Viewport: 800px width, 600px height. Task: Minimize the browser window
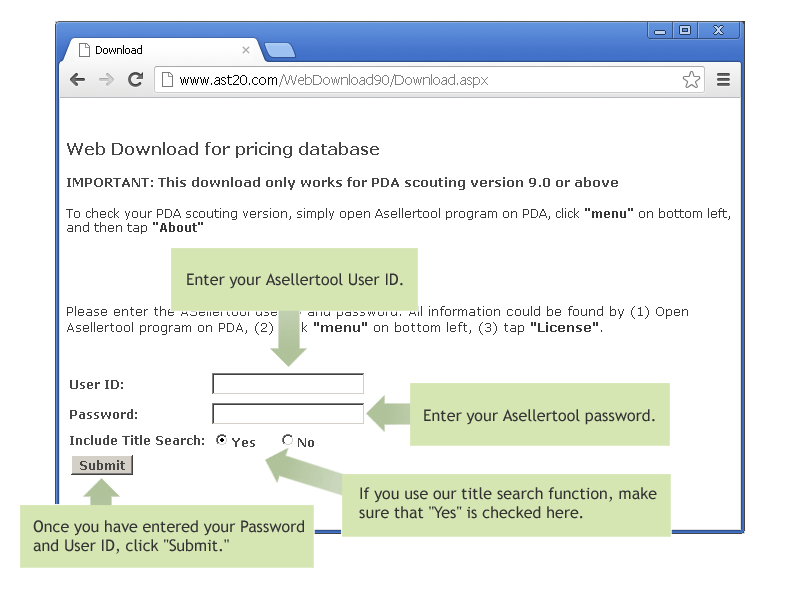pos(660,31)
